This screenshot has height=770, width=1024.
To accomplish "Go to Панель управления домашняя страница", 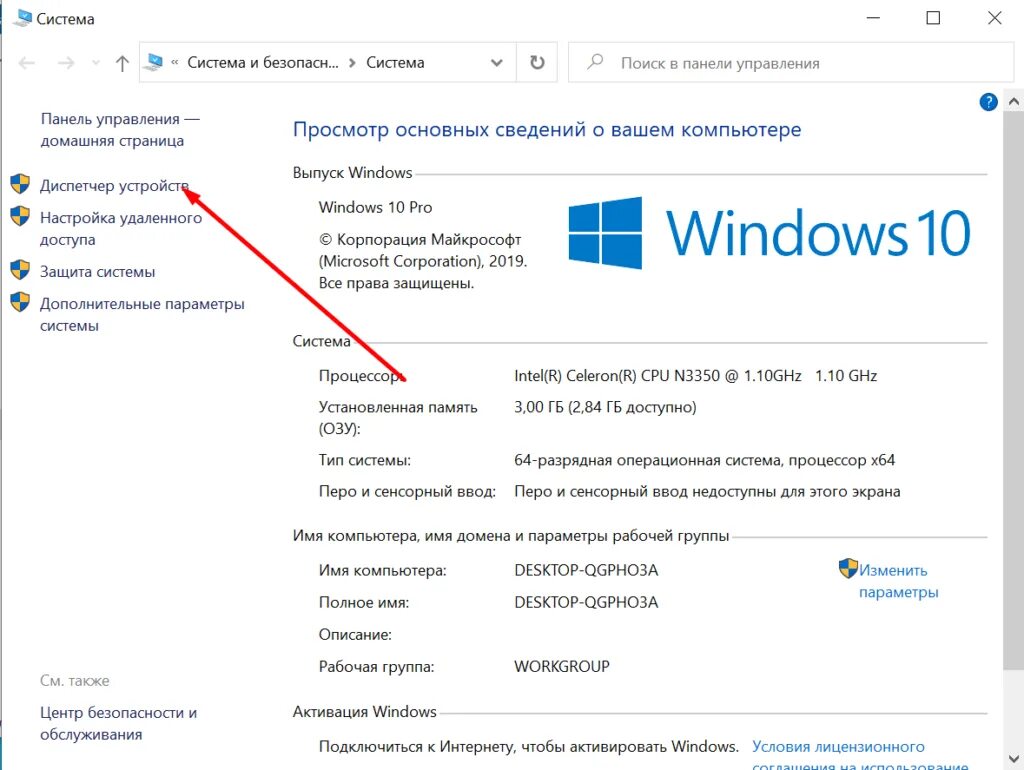I will (120, 129).
